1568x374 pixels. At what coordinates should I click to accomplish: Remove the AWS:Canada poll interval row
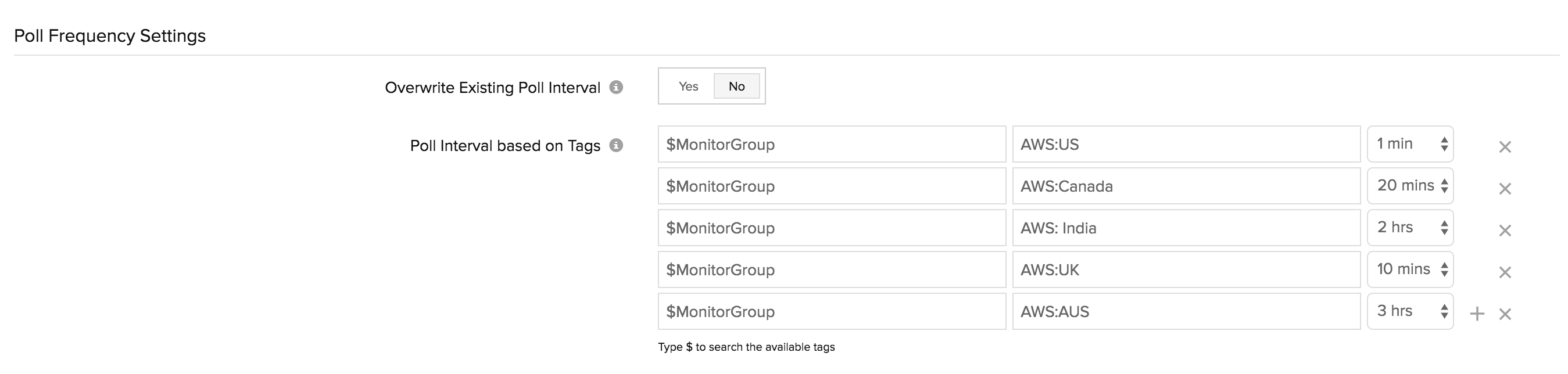[x=1505, y=188]
